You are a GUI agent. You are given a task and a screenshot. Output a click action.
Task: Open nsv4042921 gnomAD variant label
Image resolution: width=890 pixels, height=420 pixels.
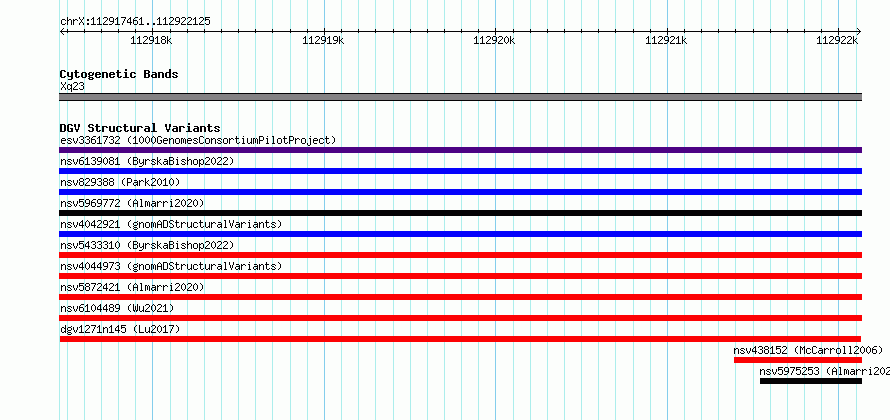tap(171, 224)
